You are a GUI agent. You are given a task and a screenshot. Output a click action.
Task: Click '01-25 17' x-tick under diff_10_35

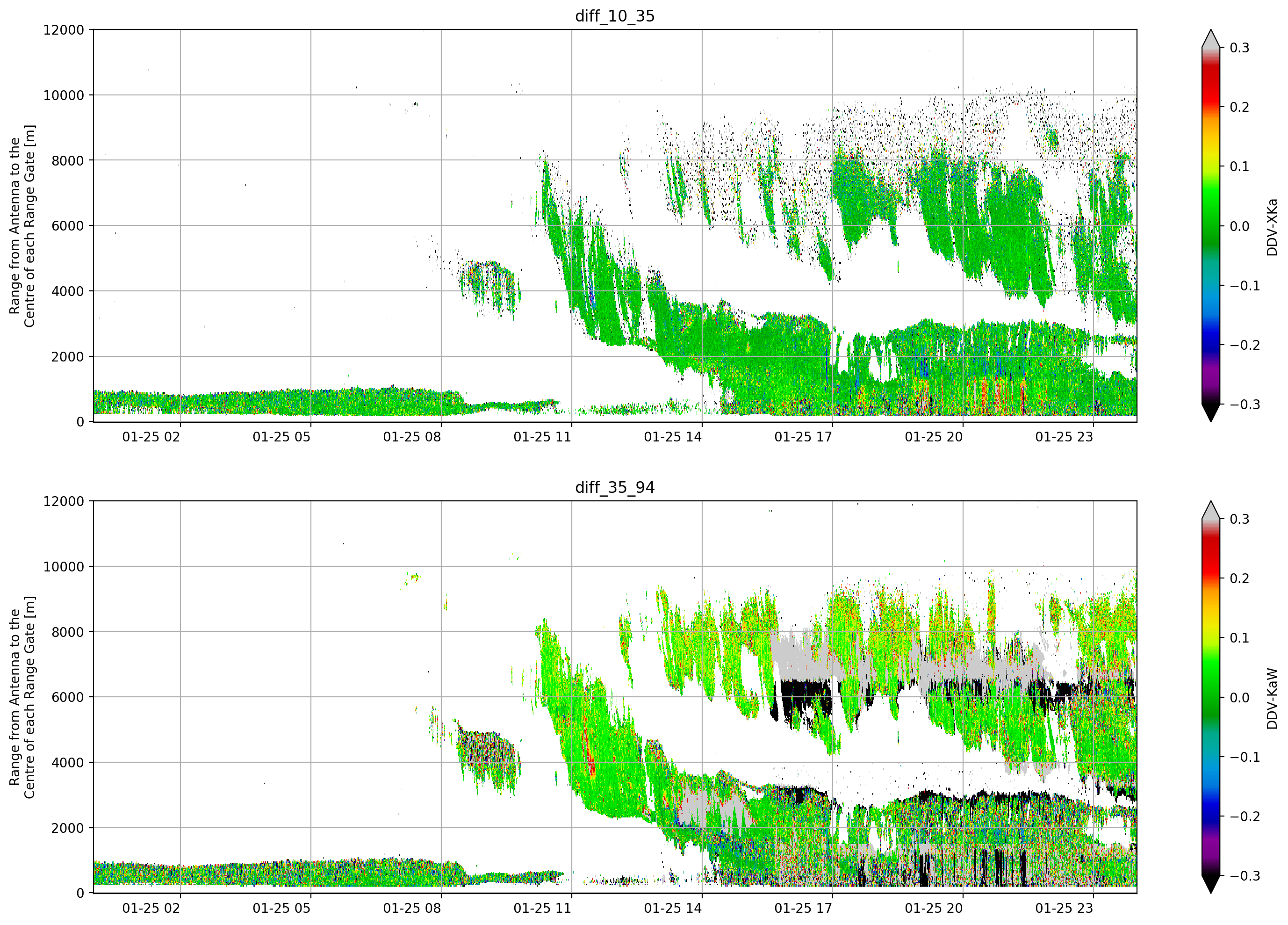[x=803, y=437]
